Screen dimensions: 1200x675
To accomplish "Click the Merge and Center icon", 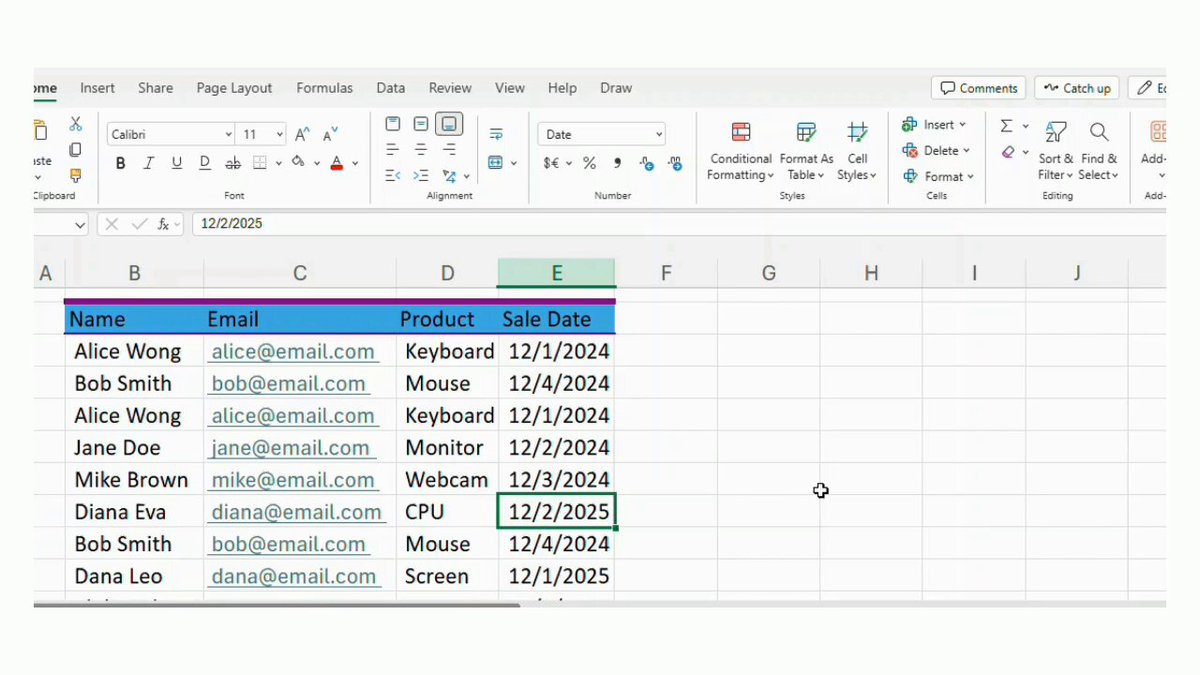I will (496, 163).
